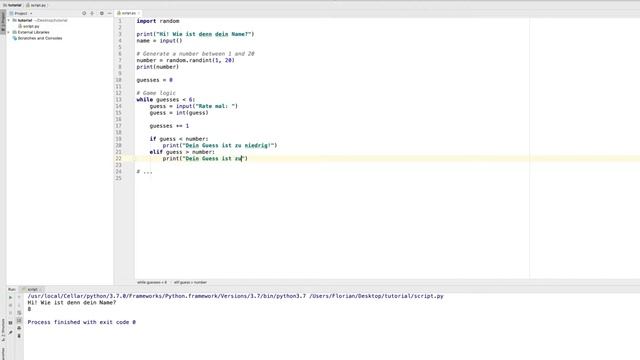This screenshot has width=640, height=360.
Task: Open the Project view dropdown
Action: (21, 13)
